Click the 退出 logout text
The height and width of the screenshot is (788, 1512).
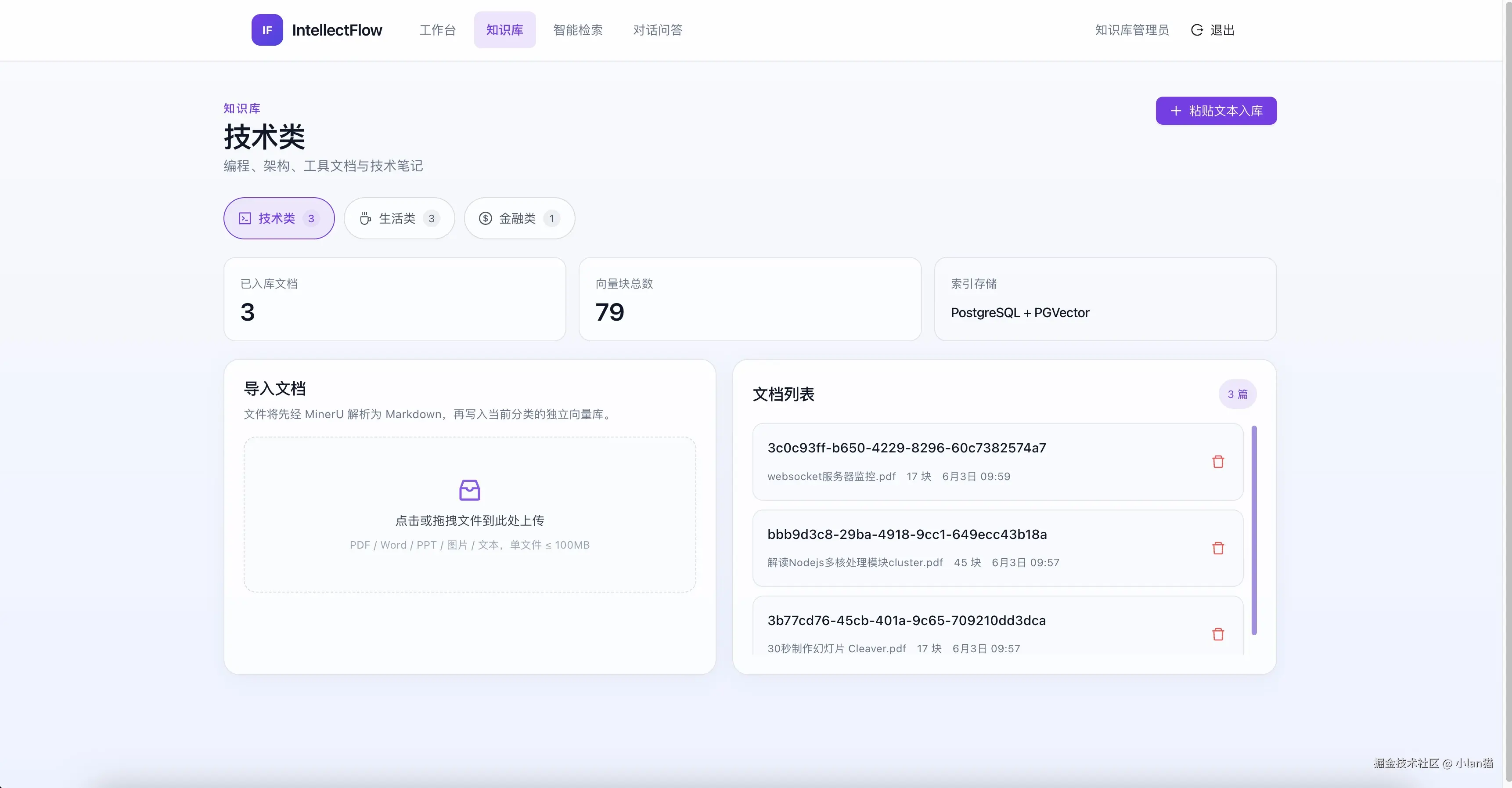[1223, 30]
